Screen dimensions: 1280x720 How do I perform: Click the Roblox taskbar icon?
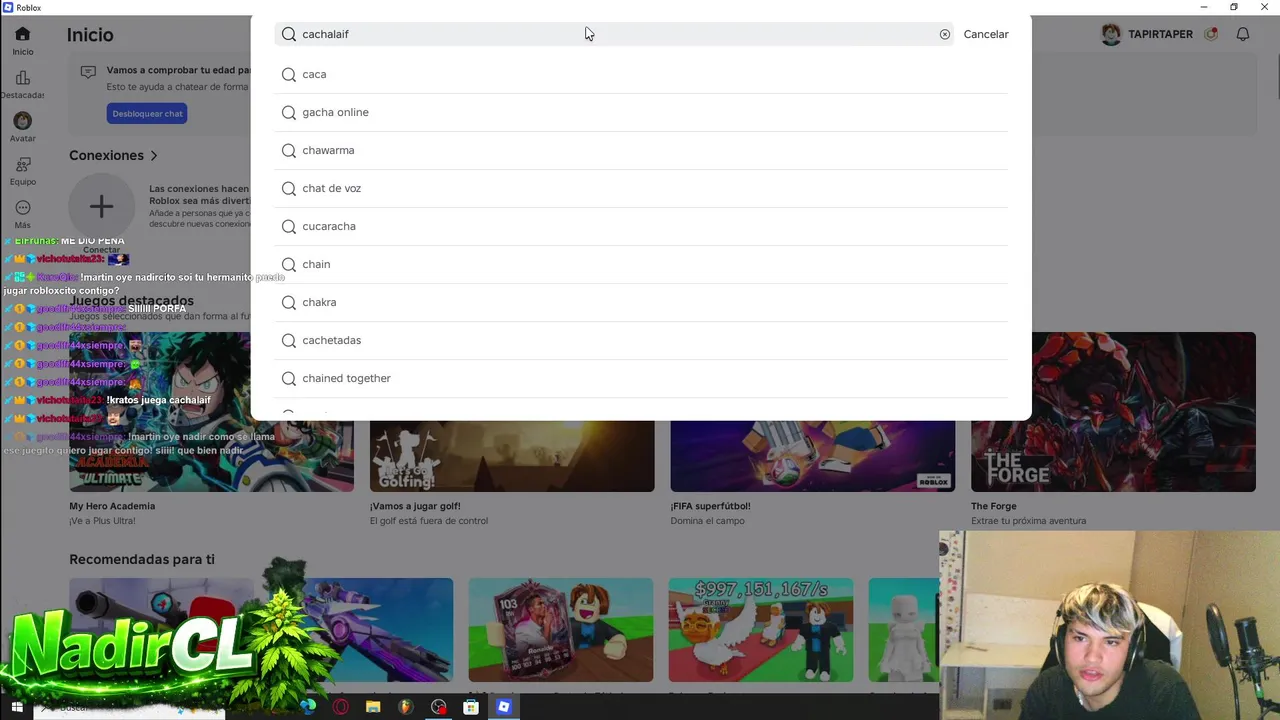point(504,707)
